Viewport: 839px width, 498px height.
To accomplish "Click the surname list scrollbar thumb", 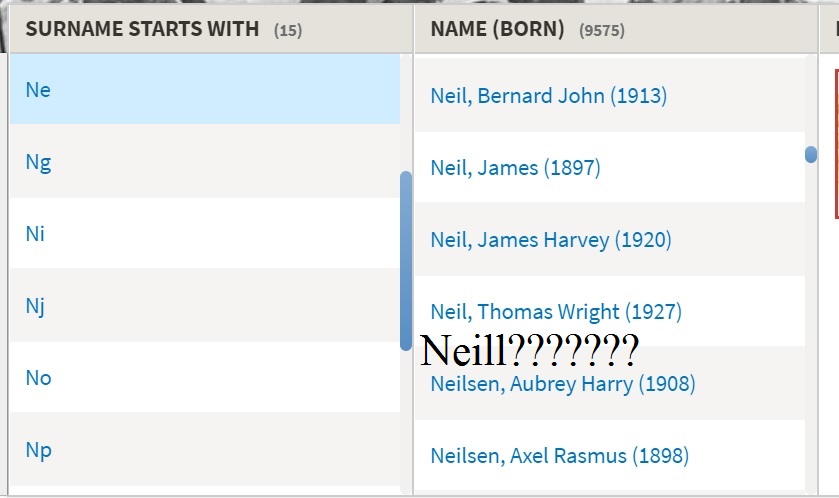I will 405,260.
